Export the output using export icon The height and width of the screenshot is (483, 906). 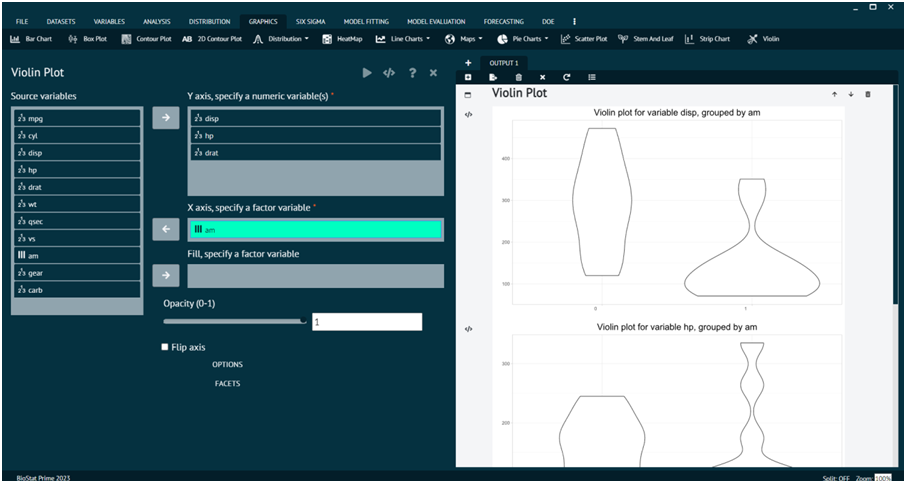(x=493, y=77)
